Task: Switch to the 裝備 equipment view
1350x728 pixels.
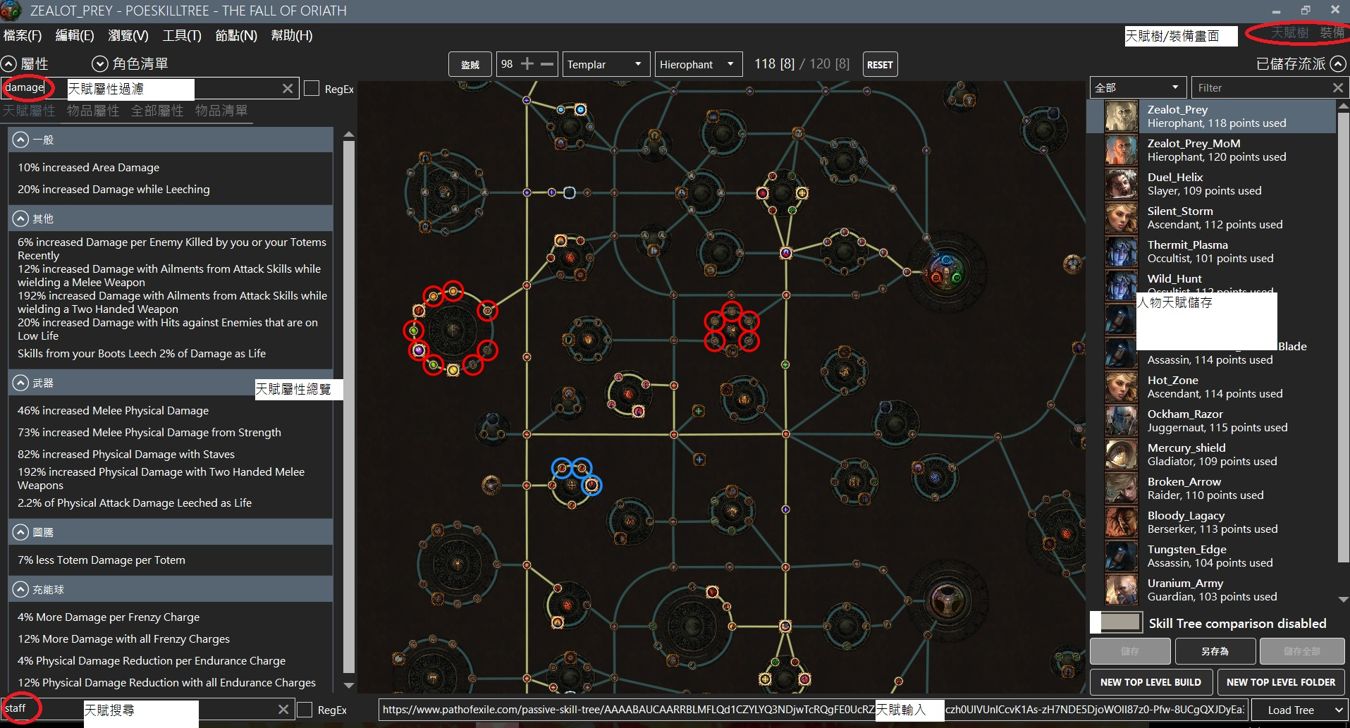Action: 1332,33
